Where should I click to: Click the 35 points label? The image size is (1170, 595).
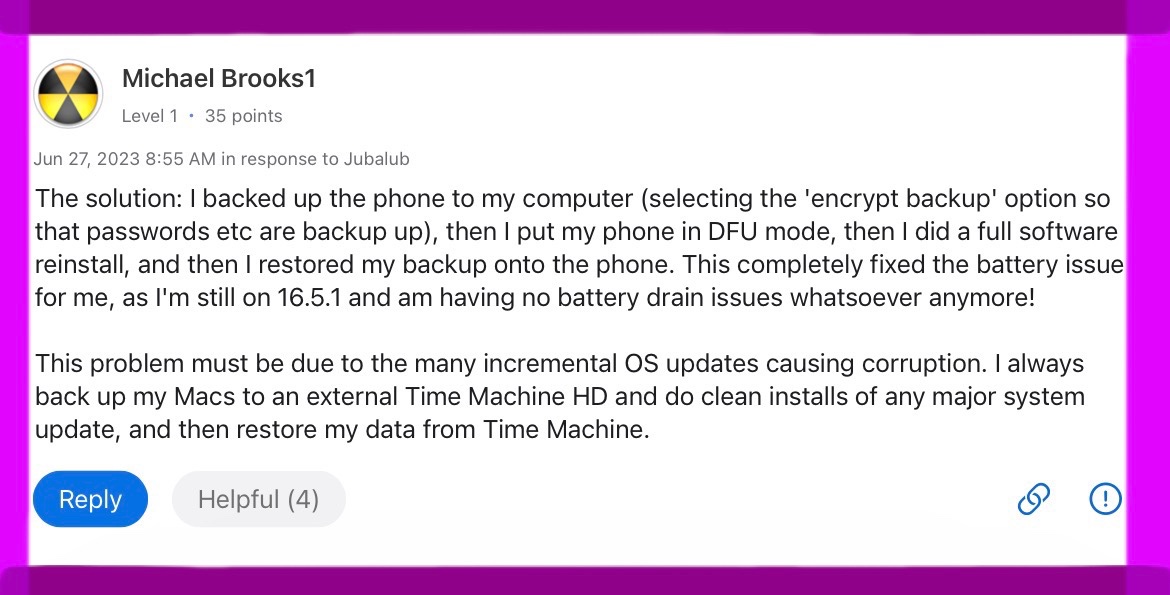tap(243, 116)
